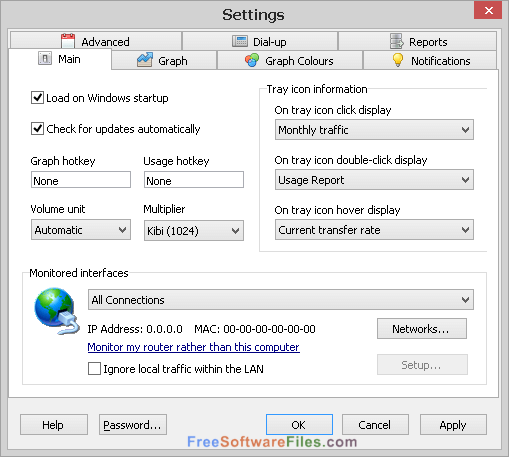Open the Volume unit dropdown
The image size is (509, 457).
(81, 230)
